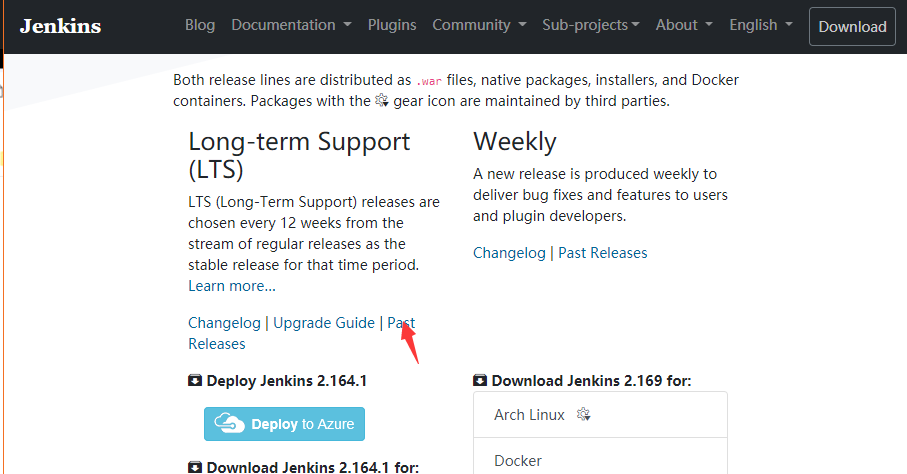This screenshot has width=907, height=474.
Task: Open the English language dropdown
Action: click(761, 25)
